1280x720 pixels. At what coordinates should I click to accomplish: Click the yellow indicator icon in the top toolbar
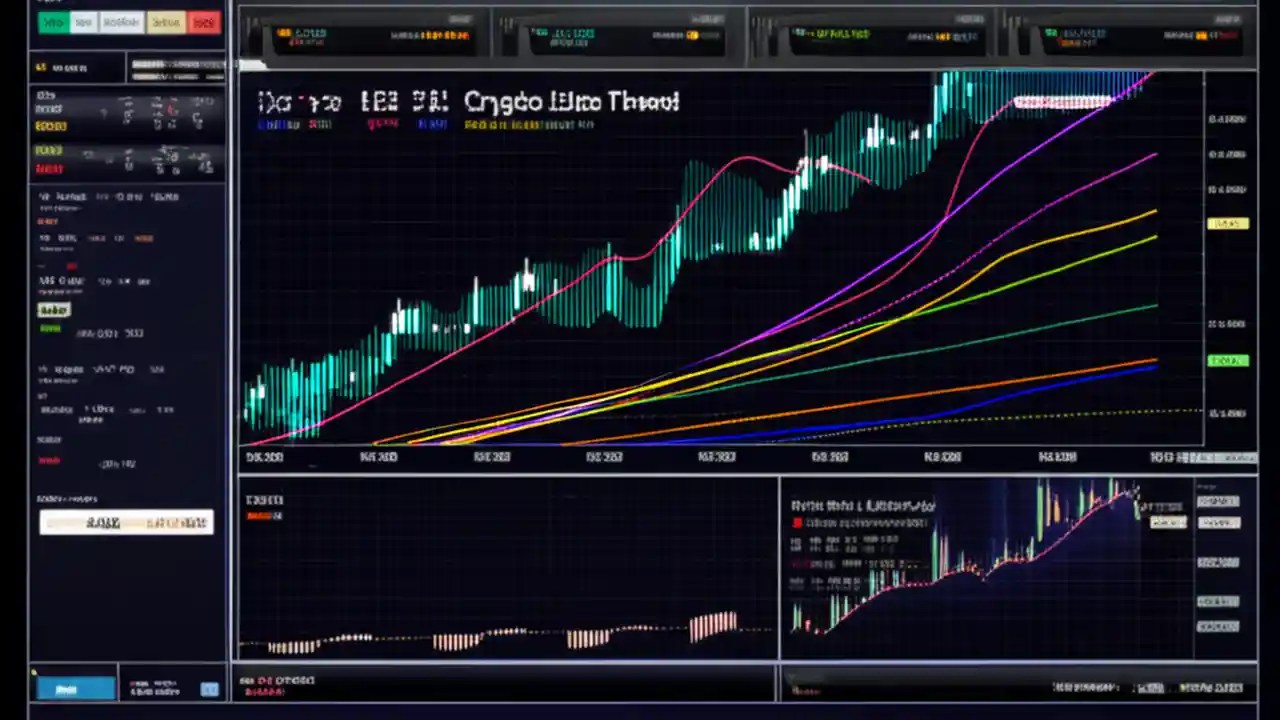click(x=166, y=22)
